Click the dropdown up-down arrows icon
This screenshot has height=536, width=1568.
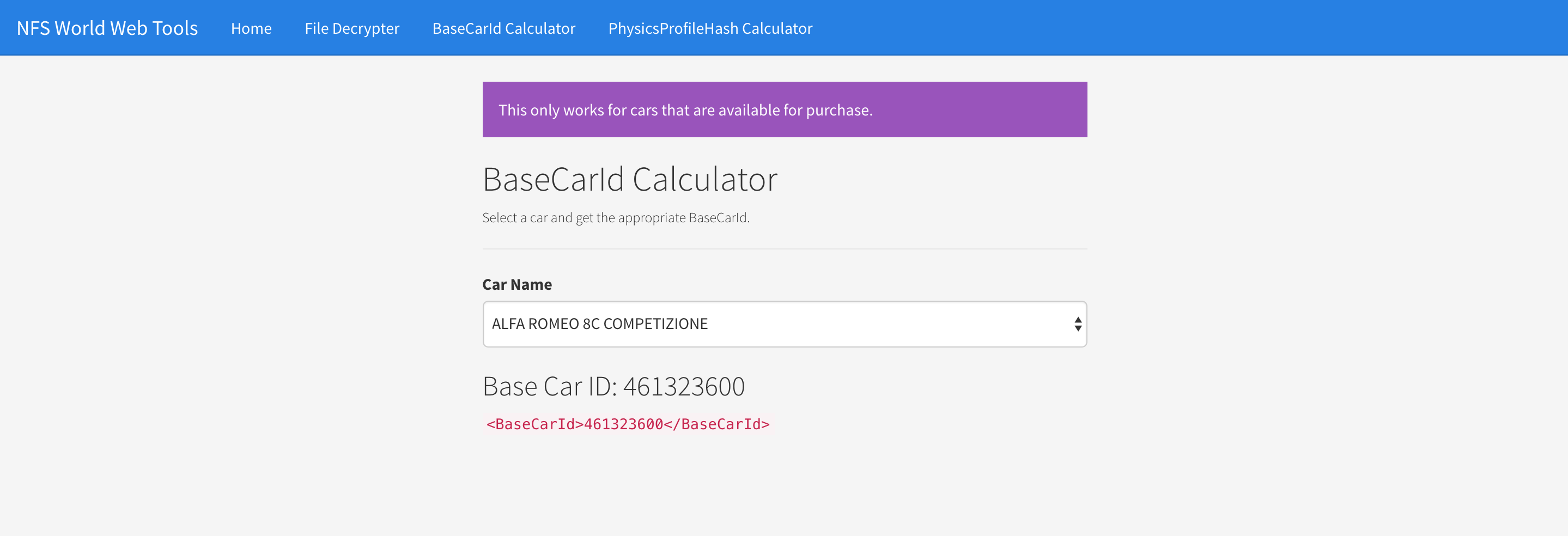pyautogui.click(x=1078, y=324)
